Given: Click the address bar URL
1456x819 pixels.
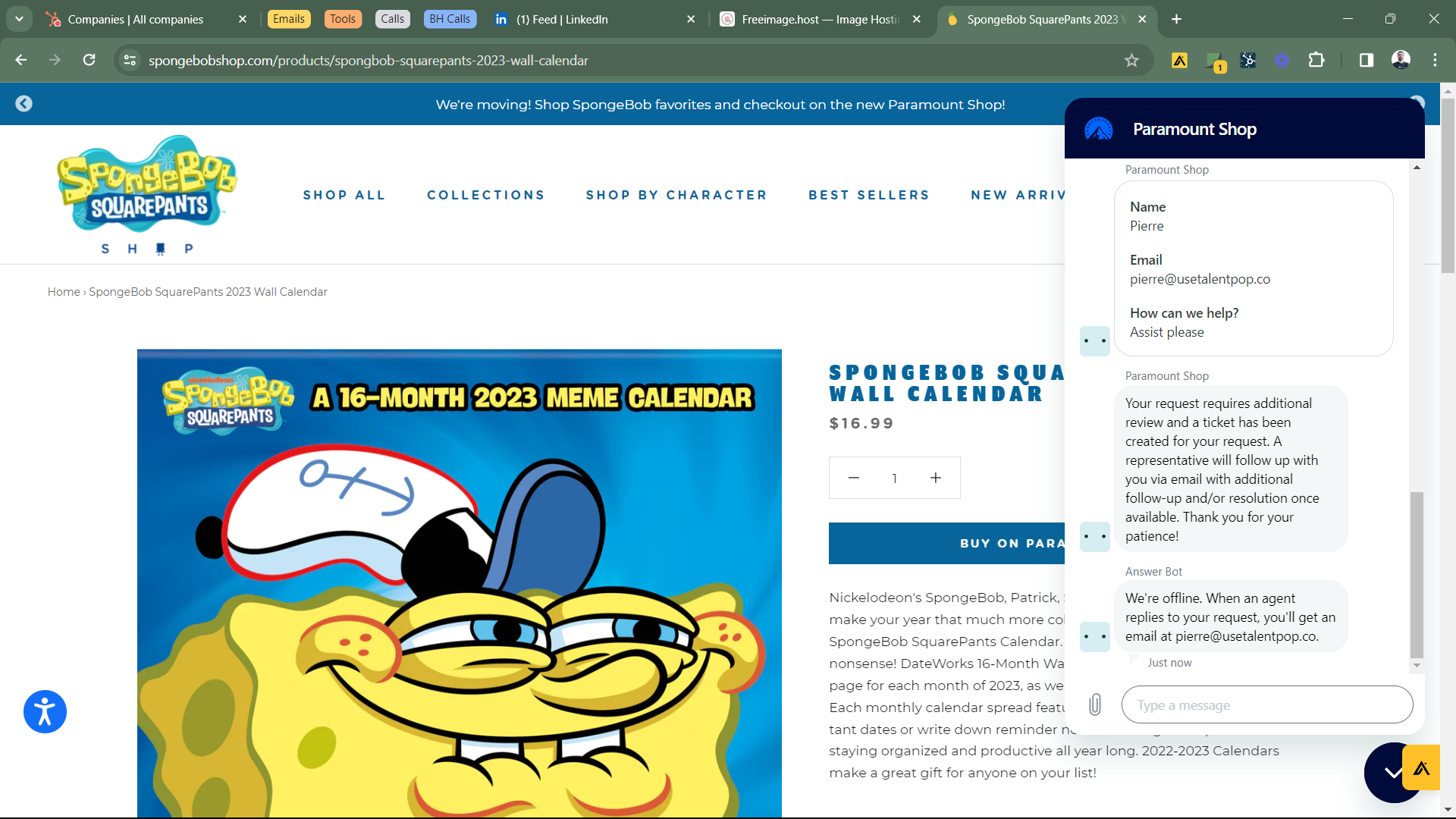Looking at the screenshot, I should click(369, 60).
